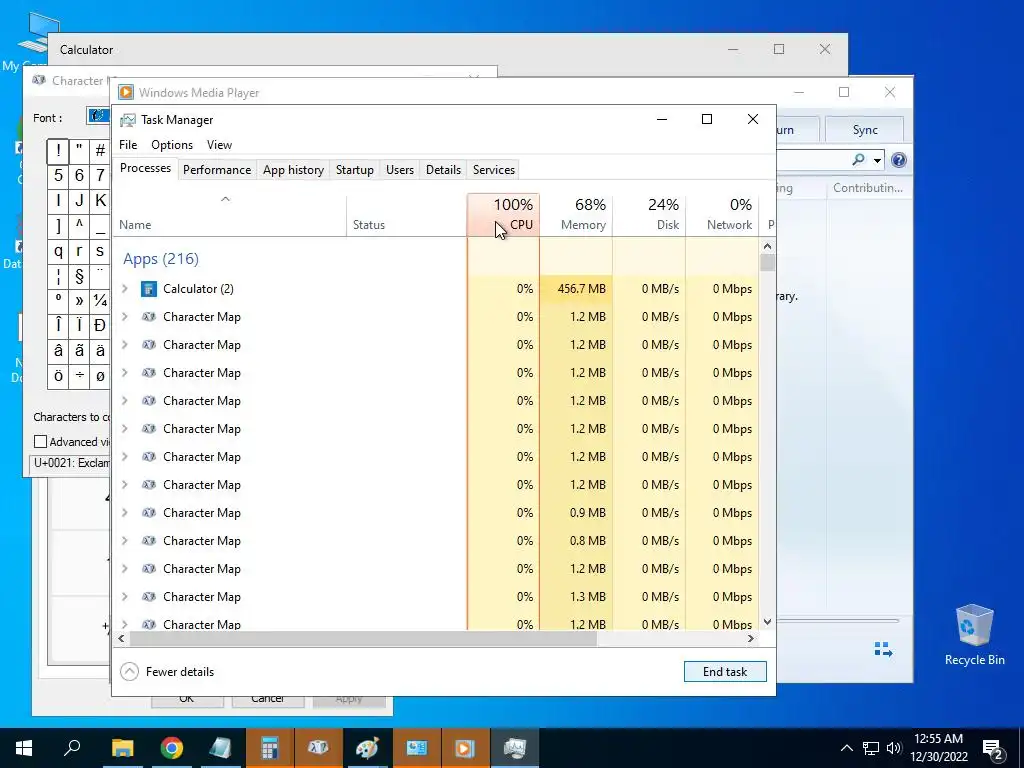The image size is (1024, 768).
Task: Switch to Calculator via taskbar icon
Action: tap(269, 748)
